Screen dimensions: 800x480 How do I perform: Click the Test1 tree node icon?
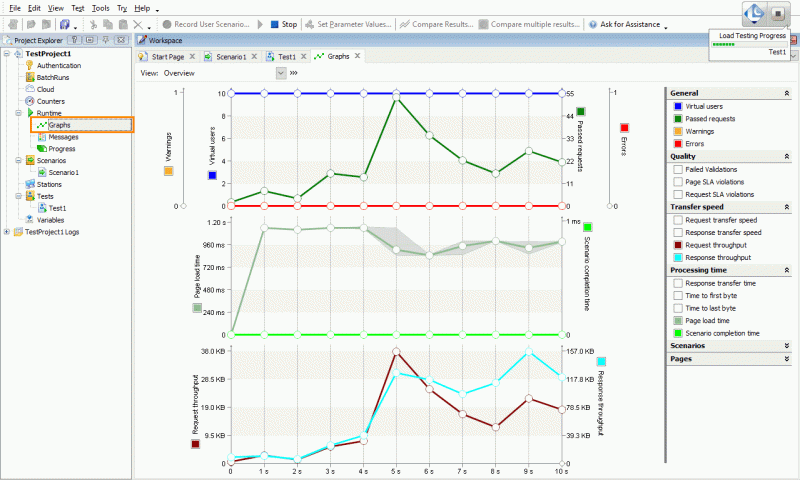[x=42, y=208]
